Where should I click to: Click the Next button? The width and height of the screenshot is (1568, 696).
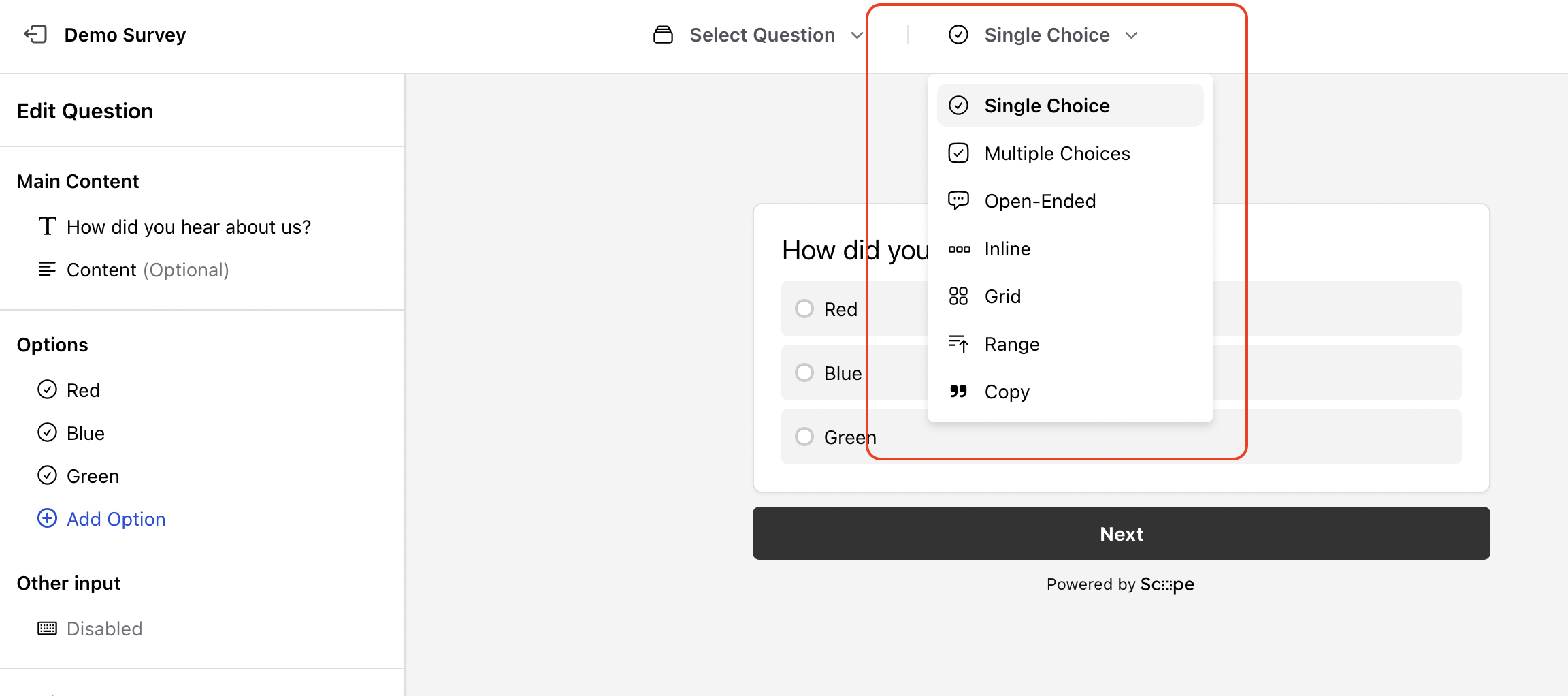[x=1120, y=534]
